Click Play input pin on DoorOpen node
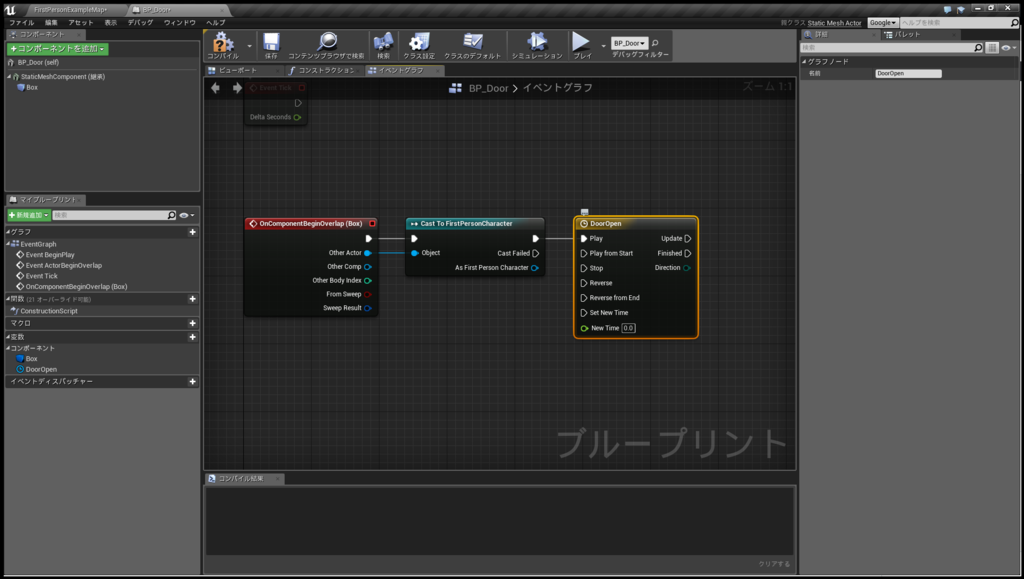 (x=584, y=239)
